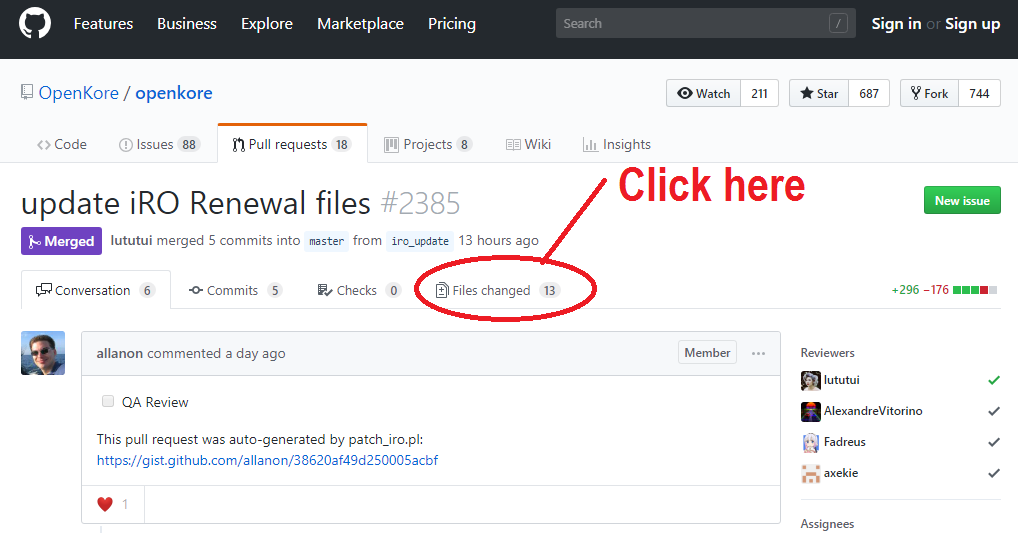Click review checkmark beside axekie
Screen dimensions: 1018x533
994,473
